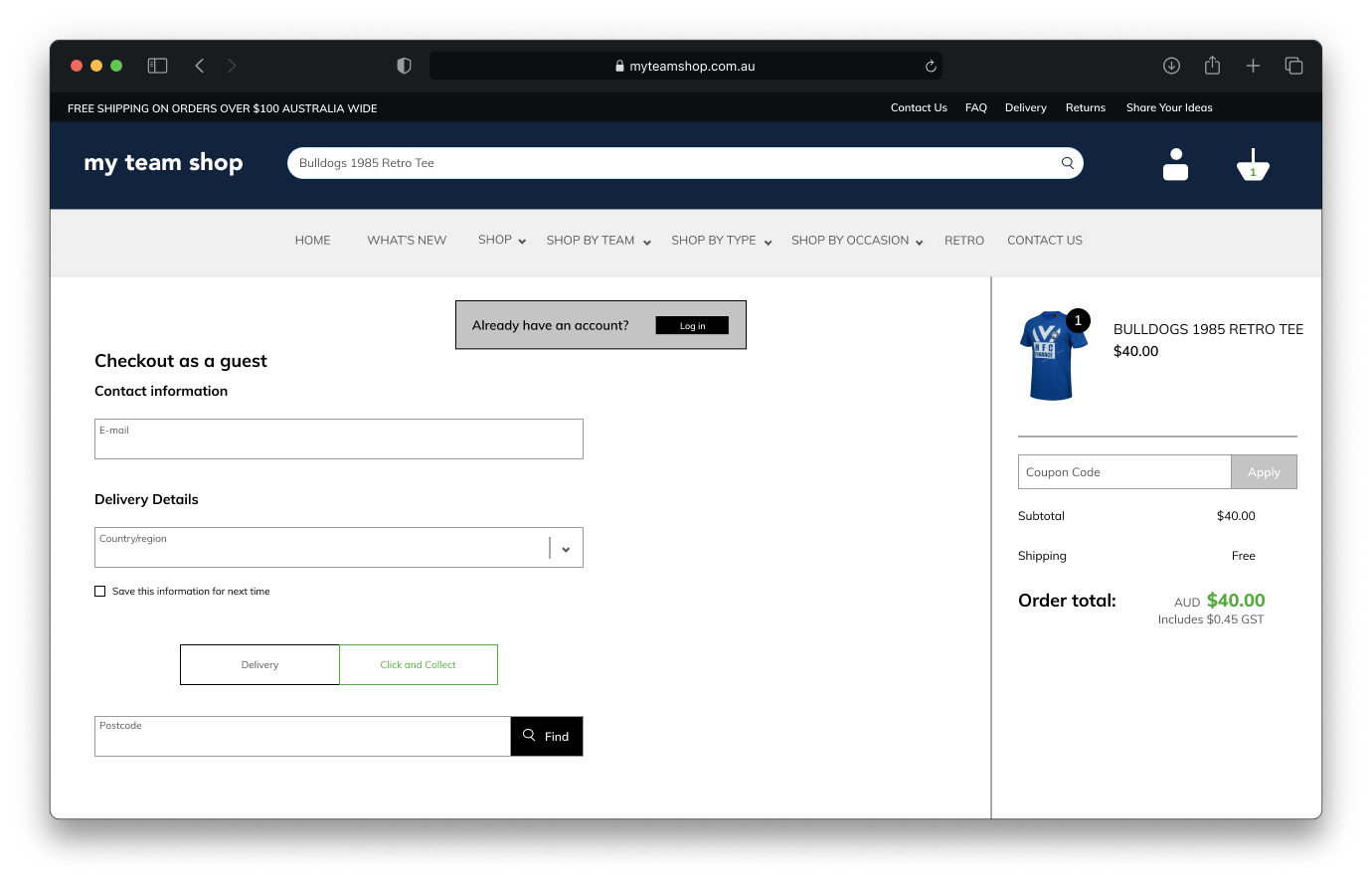Apply the coupon code
The image size is (1372, 879).
[1264, 472]
